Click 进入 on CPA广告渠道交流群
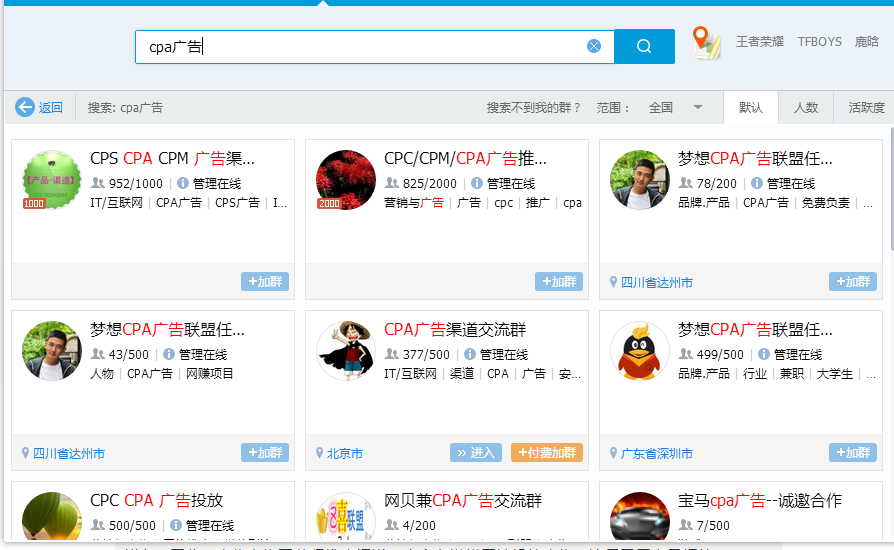The height and width of the screenshot is (550, 894). click(x=476, y=453)
